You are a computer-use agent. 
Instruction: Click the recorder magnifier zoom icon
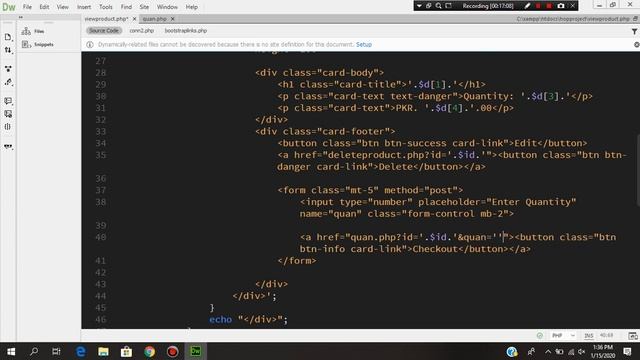(438, 6)
